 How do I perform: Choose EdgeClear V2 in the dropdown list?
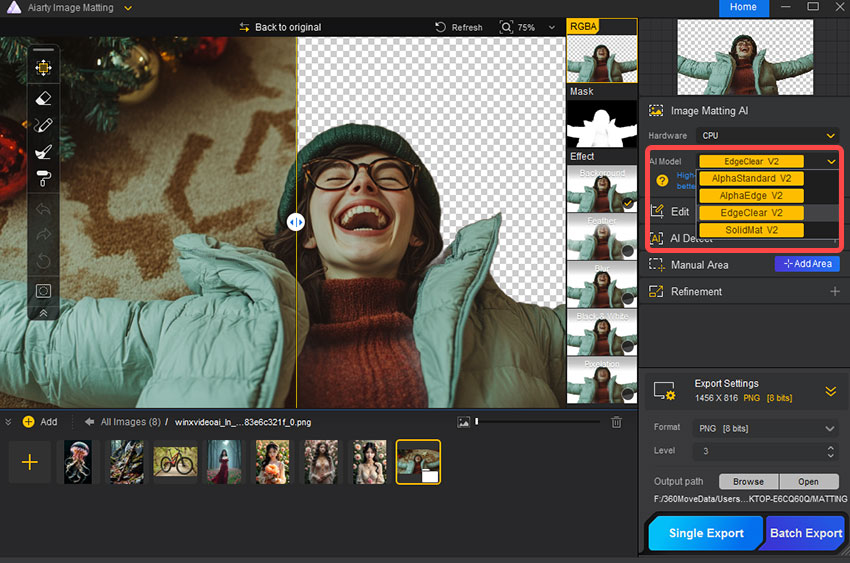751,213
